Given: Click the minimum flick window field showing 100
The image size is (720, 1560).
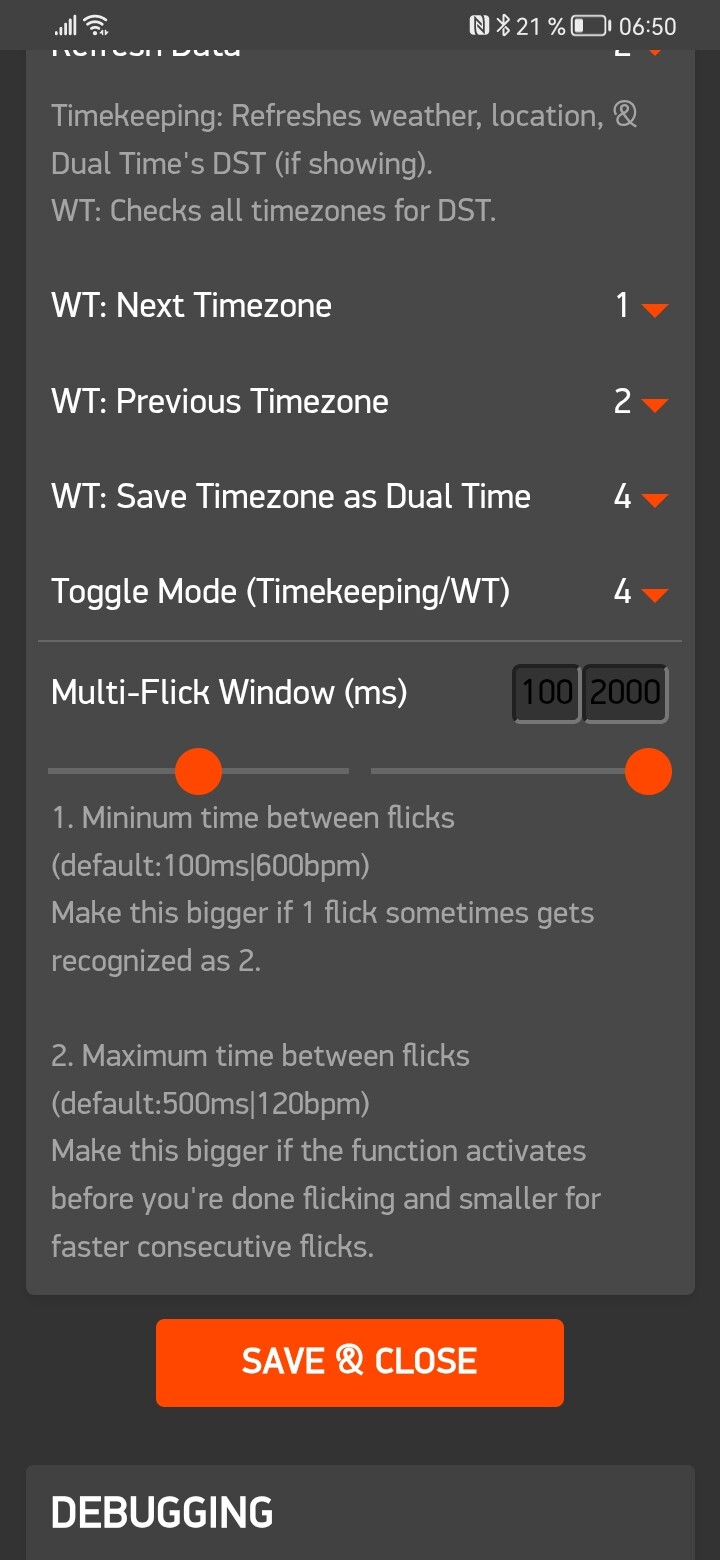Looking at the screenshot, I should 547,692.
